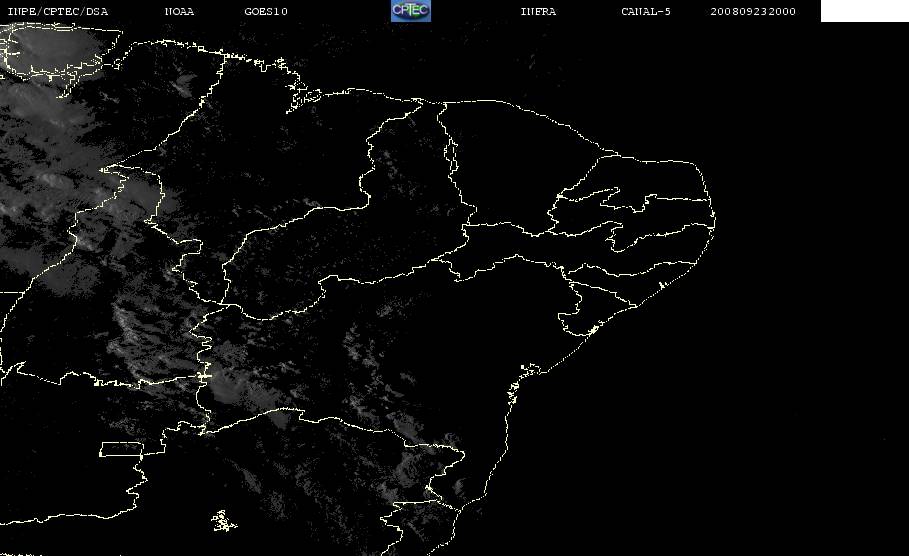Click the easternmost tip of the coastline

coord(714,220)
